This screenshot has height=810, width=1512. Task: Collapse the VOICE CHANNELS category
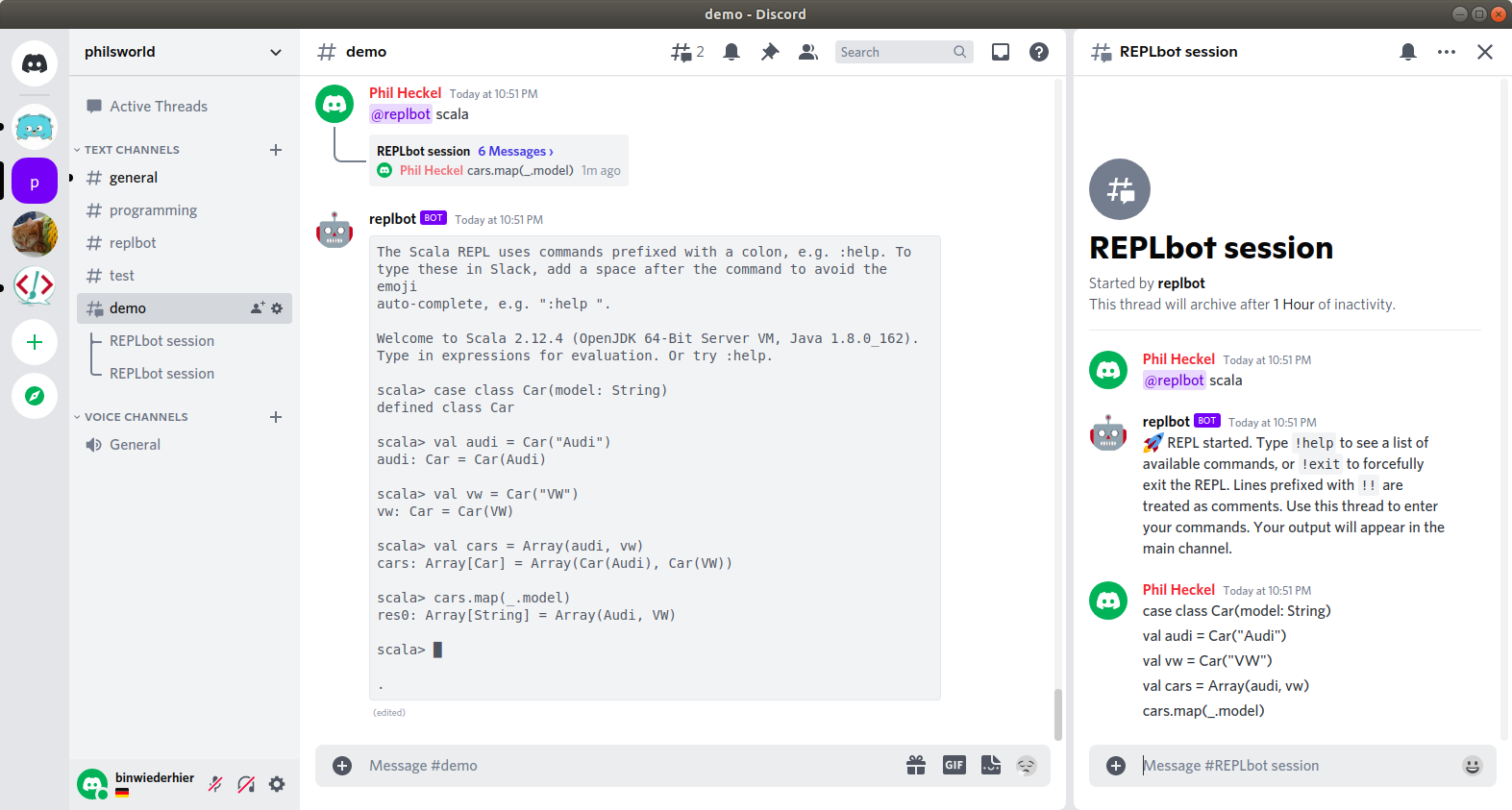131,417
